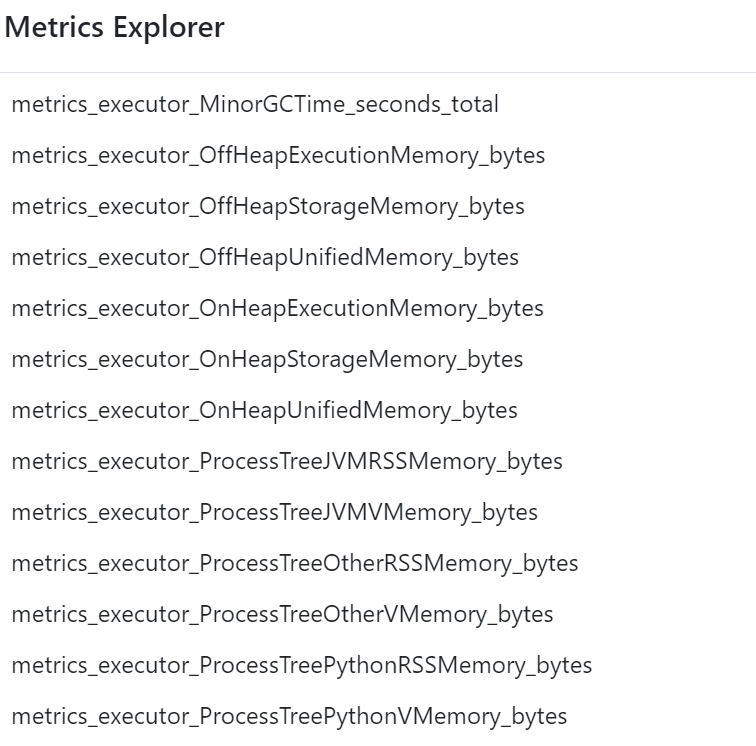Select the off-heap unified memory metric row

tap(265, 257)
